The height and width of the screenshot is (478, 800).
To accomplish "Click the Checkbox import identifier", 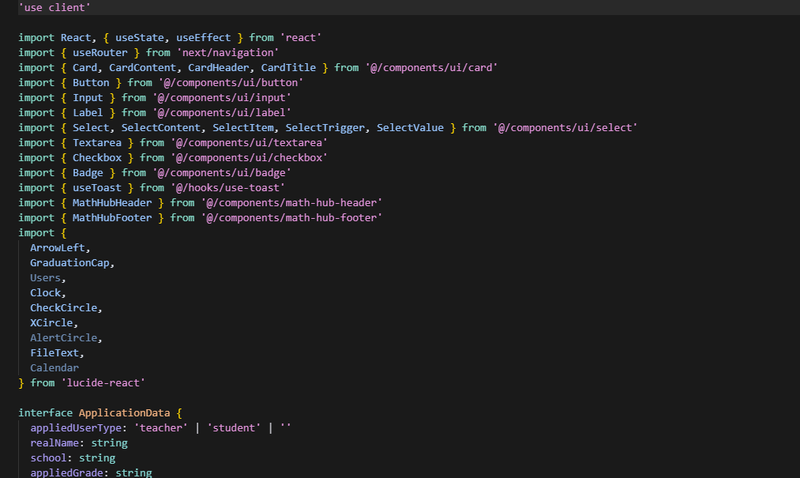I will (x=97, y=158).
